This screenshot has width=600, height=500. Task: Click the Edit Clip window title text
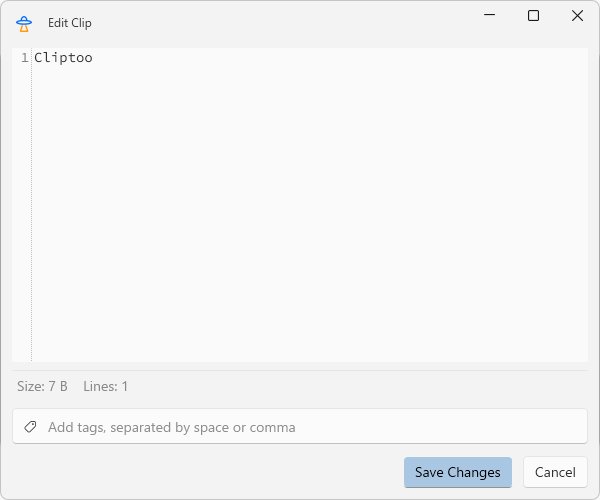click(x=69, y=22)
